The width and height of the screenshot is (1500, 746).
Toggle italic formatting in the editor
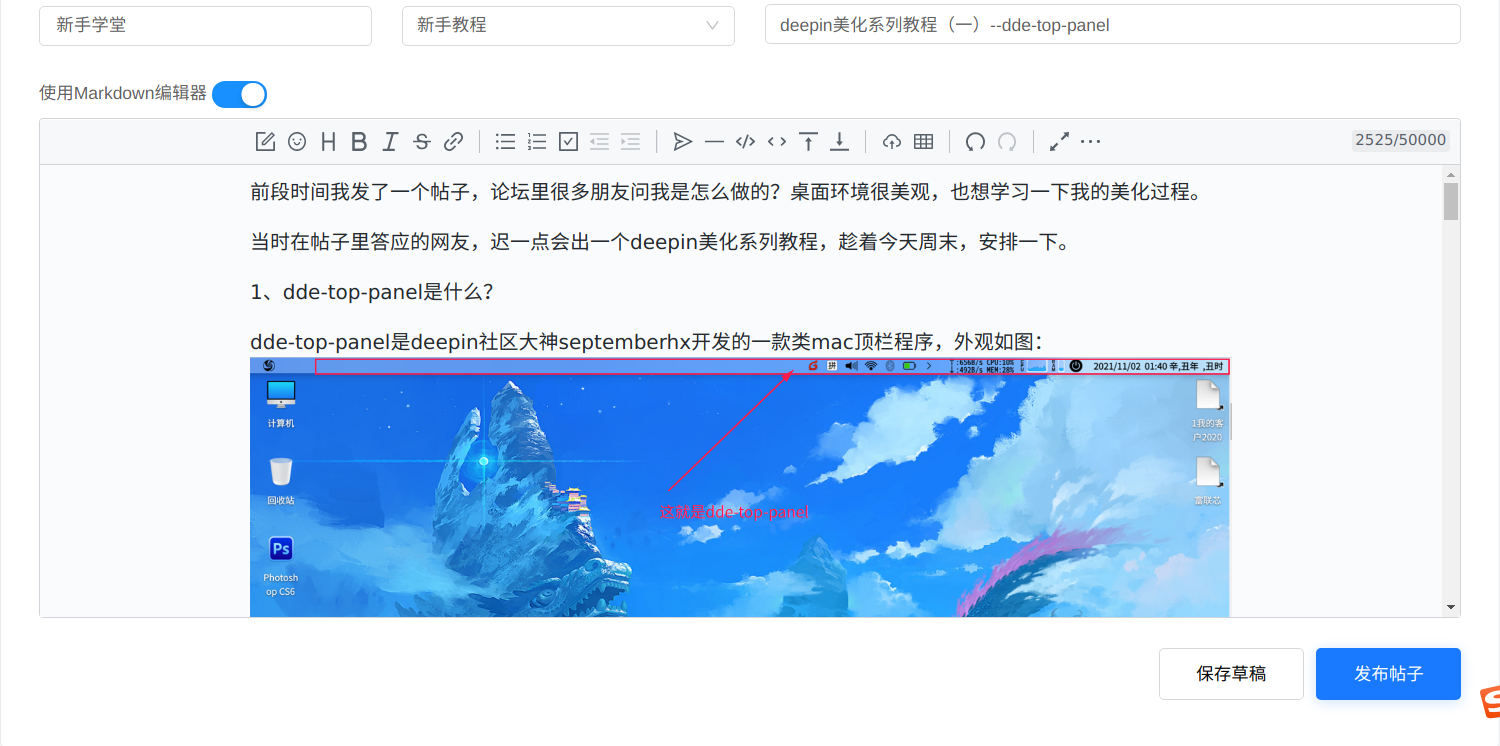pyautogui.click(x=390, y=142)
